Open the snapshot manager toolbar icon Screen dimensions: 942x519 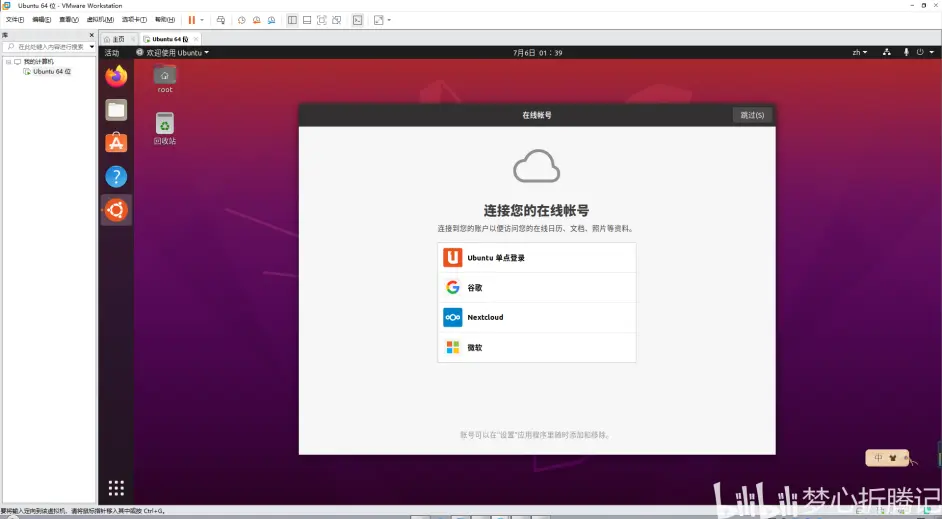pyautogui.click(x=272, y=20)
